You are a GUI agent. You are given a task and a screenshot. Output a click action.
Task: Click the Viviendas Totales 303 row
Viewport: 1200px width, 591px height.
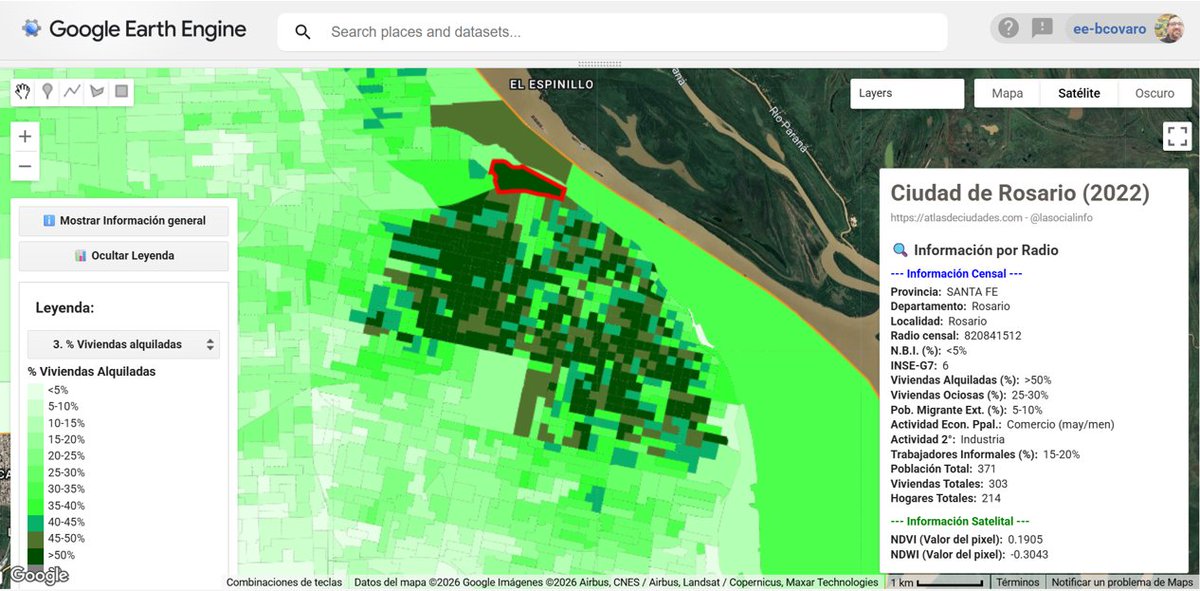948,483
